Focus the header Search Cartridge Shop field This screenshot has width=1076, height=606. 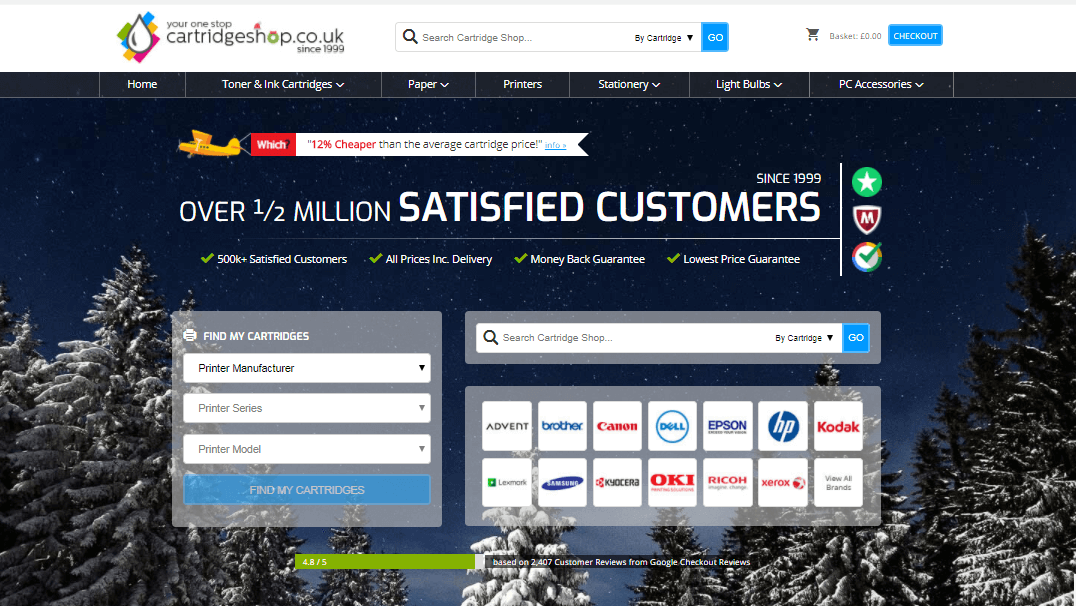[524, 37]
